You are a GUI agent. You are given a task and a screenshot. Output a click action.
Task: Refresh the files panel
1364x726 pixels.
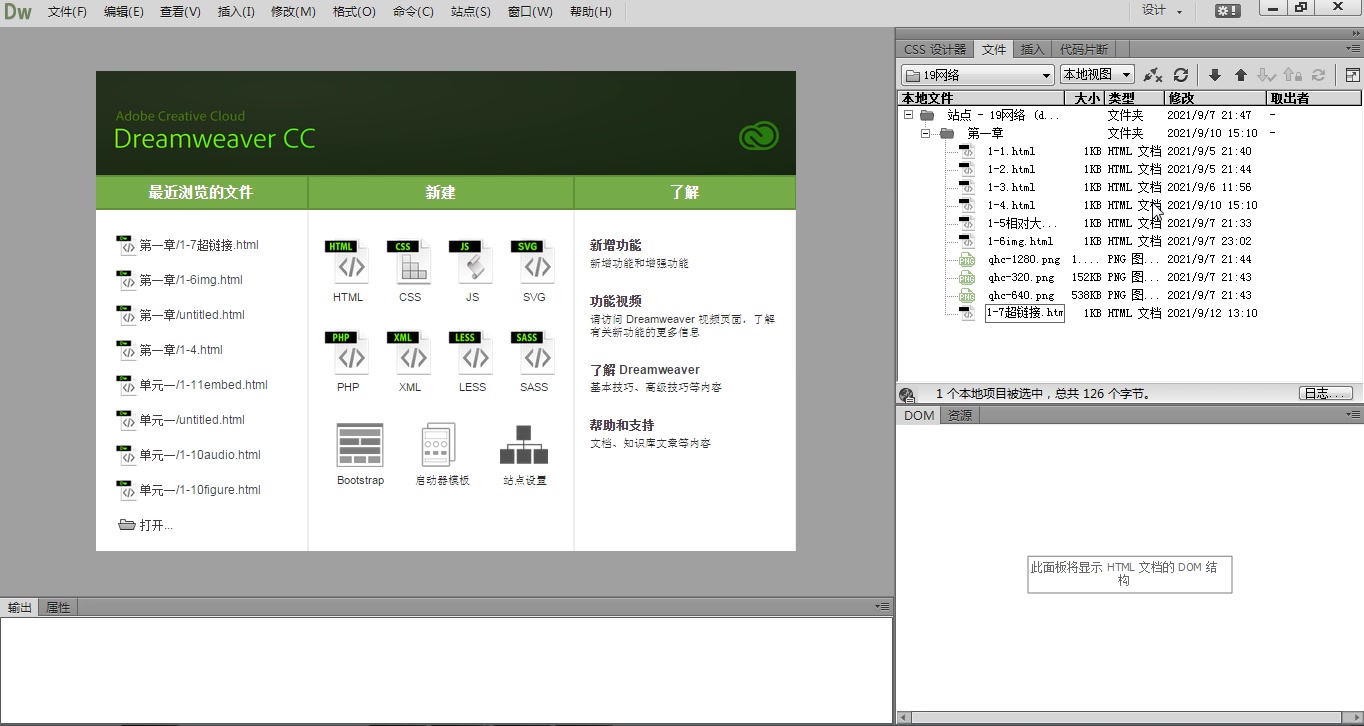(x=1181, y=75)
